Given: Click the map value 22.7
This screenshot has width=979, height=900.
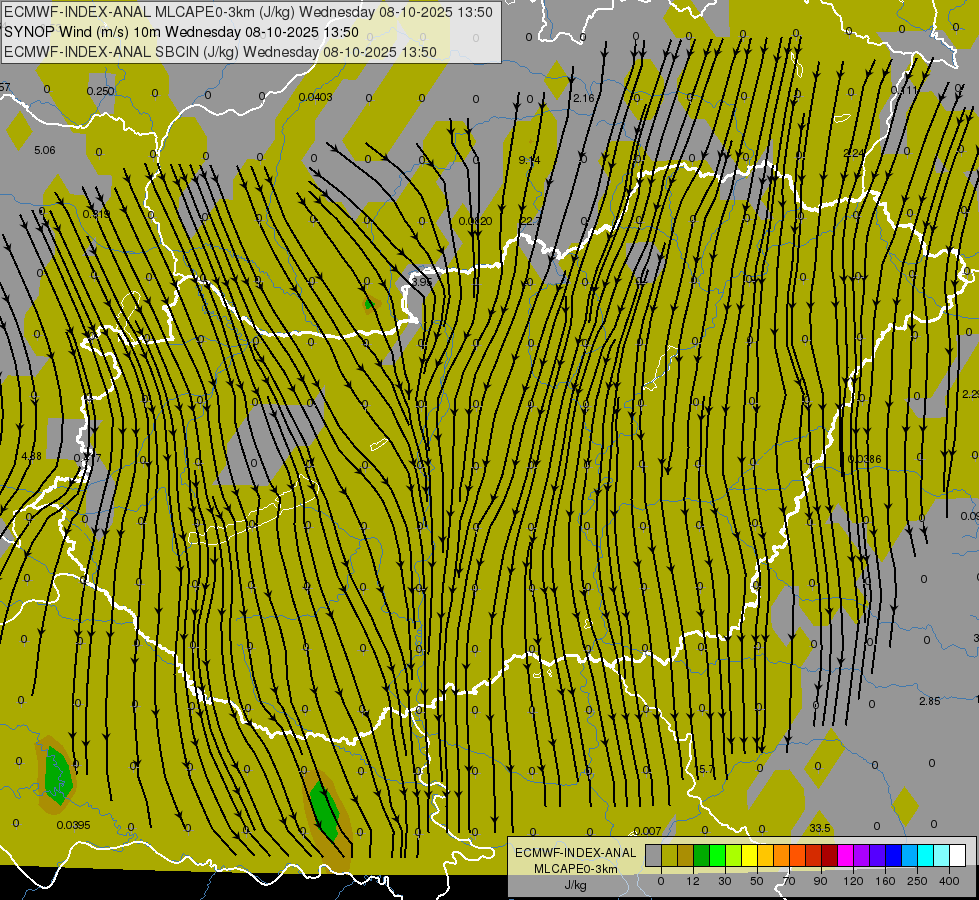Looking at the screenshot, I should pos(529,221).
